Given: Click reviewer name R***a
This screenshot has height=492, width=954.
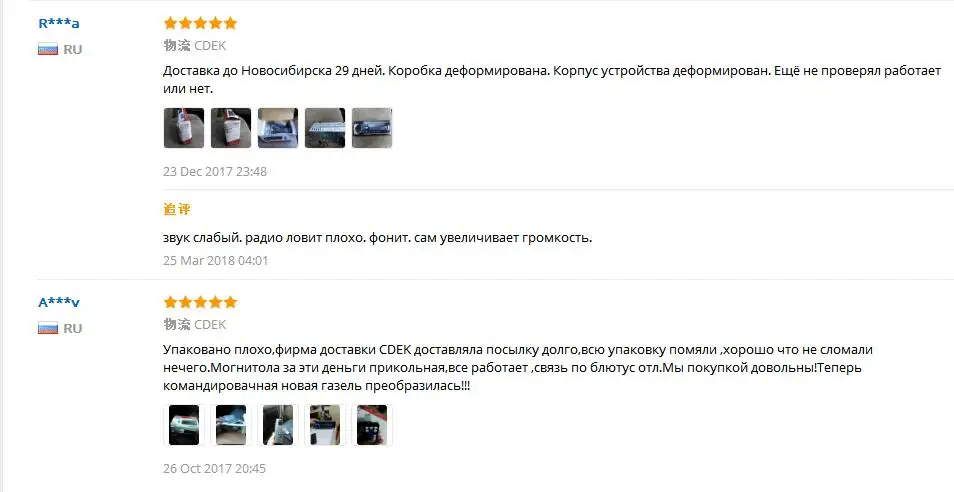Looking at the screenshot, I should 58,24.
